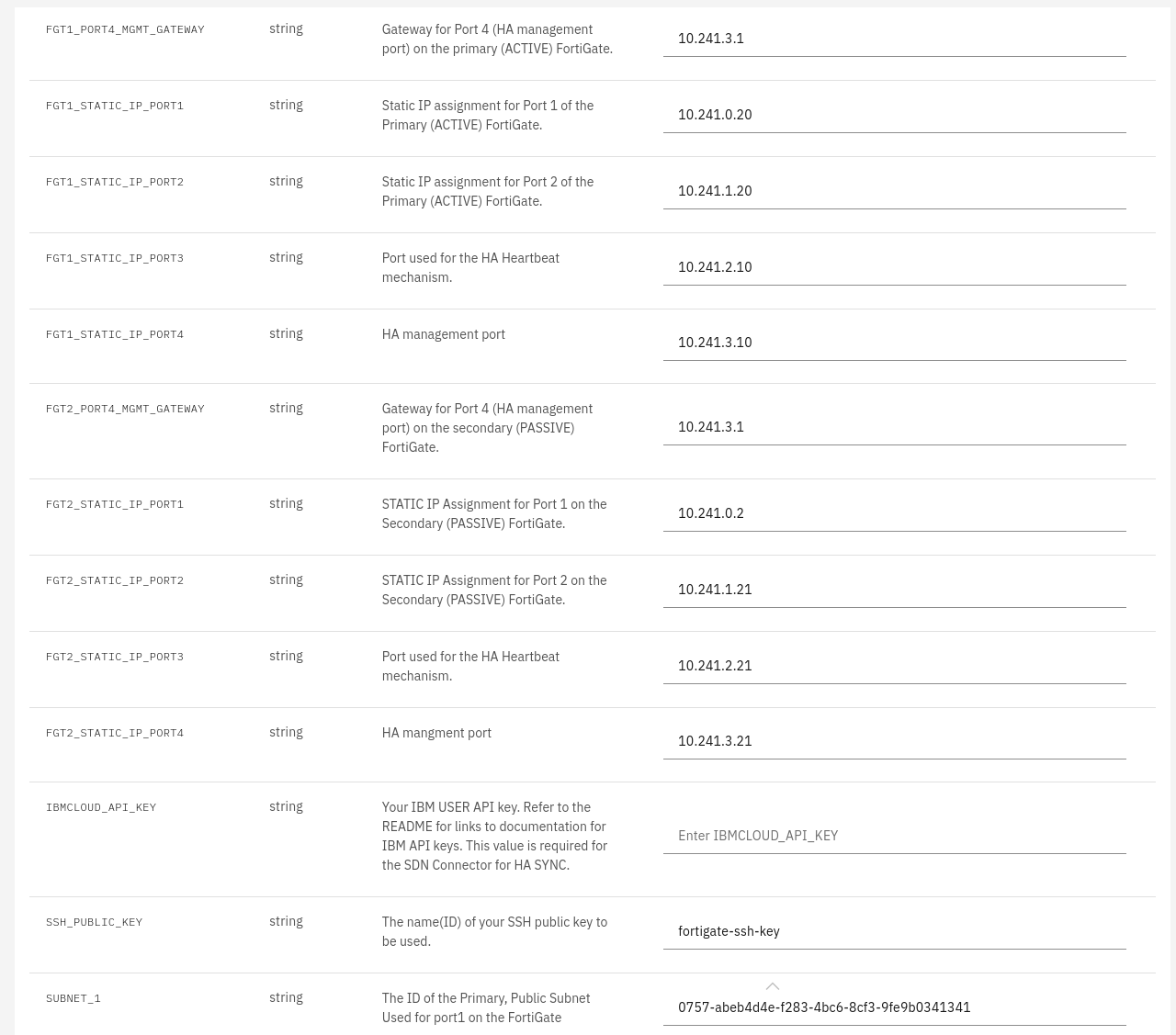
Task: Click the small up chevron above SUBNET_1 value
Action: [773, 986]
